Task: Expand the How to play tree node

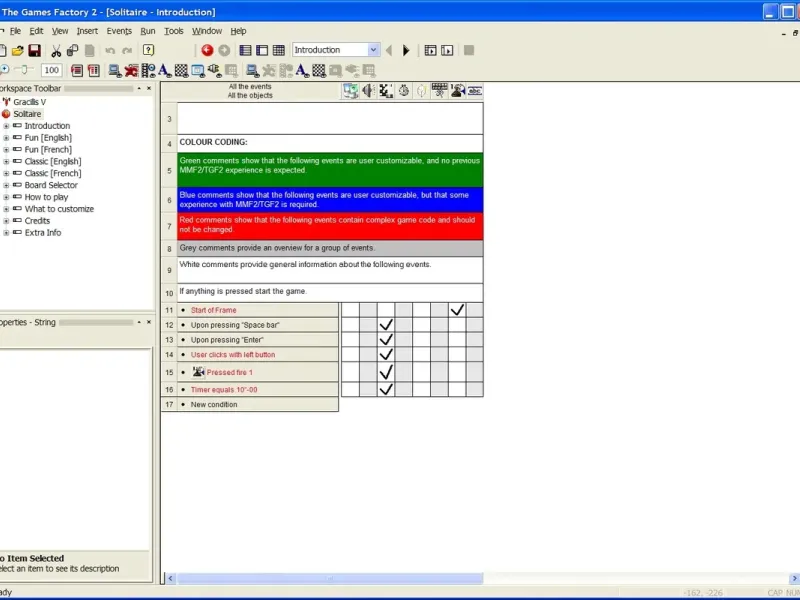Action: coord(6,197)
